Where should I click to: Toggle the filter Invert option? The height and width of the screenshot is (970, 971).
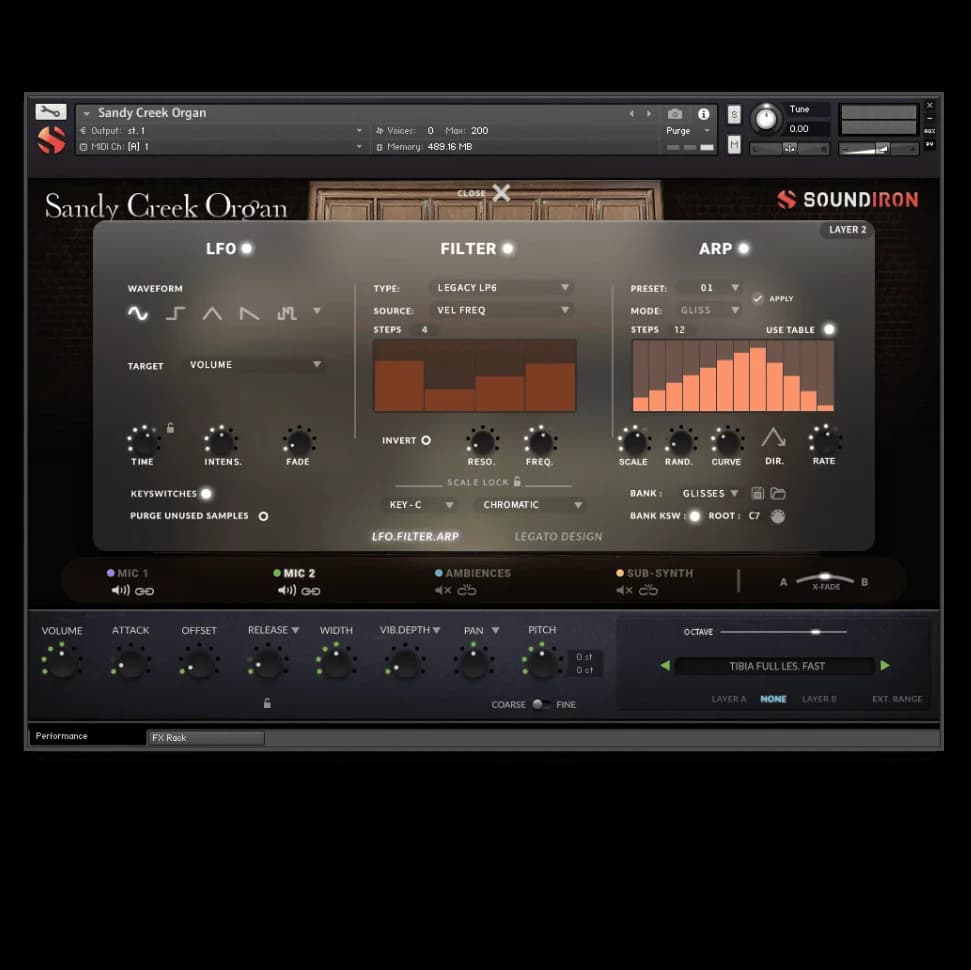(425, 440)
